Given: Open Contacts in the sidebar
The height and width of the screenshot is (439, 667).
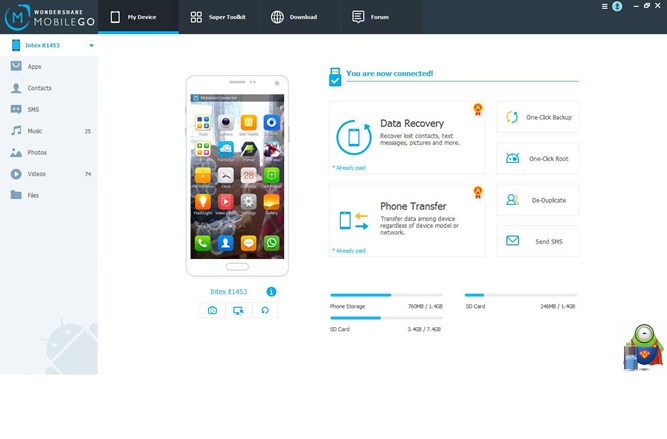Looking at the screenshot, I should pyautogui.click(x=49, y=88).
